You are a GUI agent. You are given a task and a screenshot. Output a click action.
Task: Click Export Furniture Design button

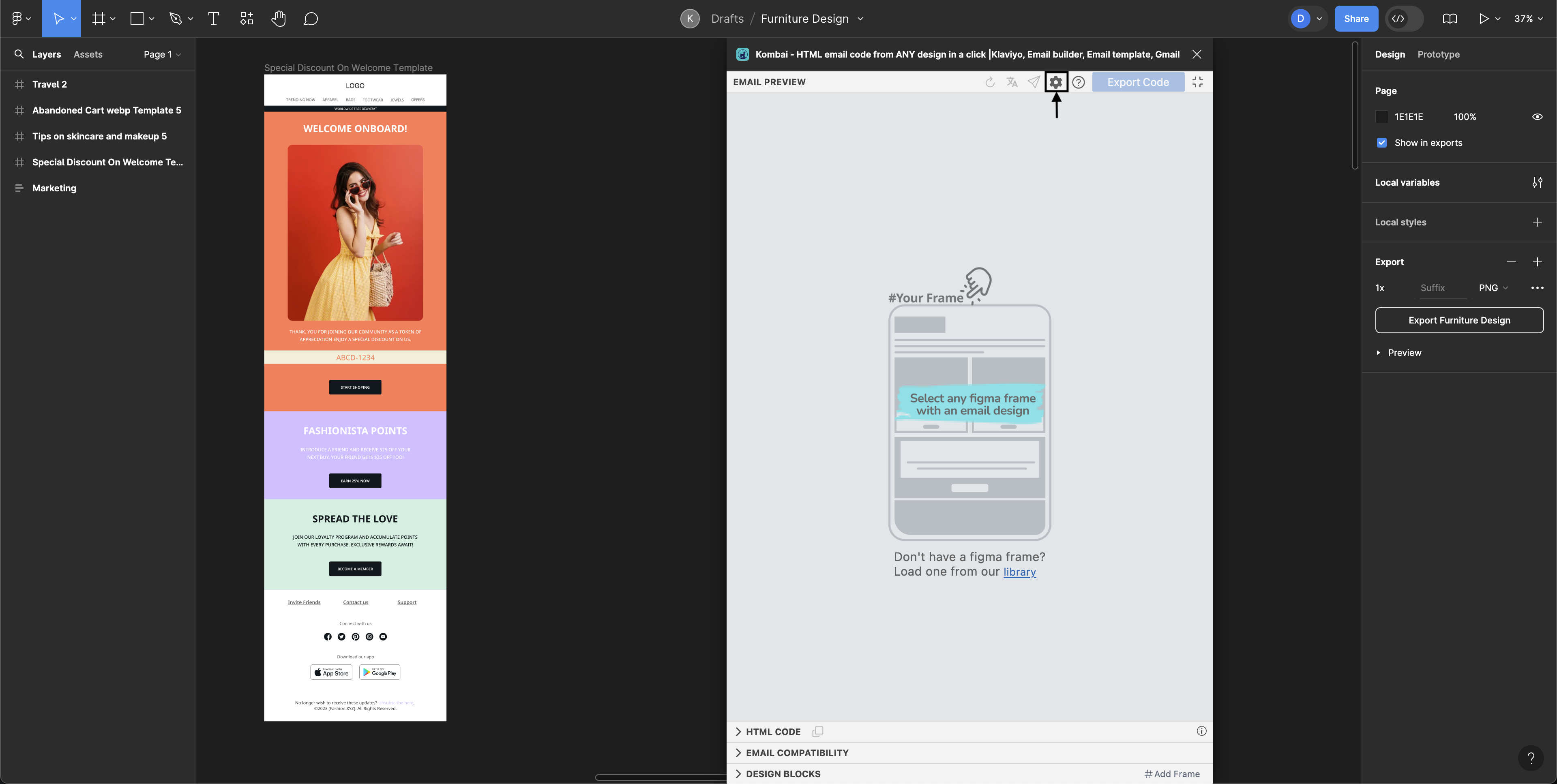[1459, 320]
